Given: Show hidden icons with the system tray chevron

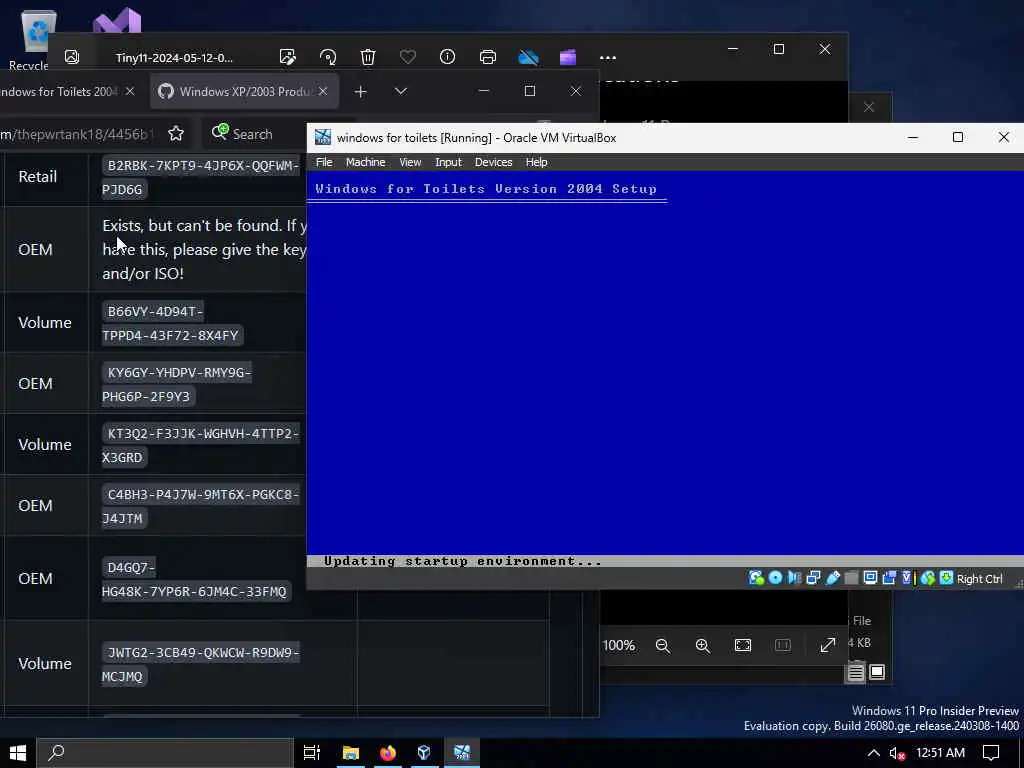Looking at the screenshot, I should 873,753.
